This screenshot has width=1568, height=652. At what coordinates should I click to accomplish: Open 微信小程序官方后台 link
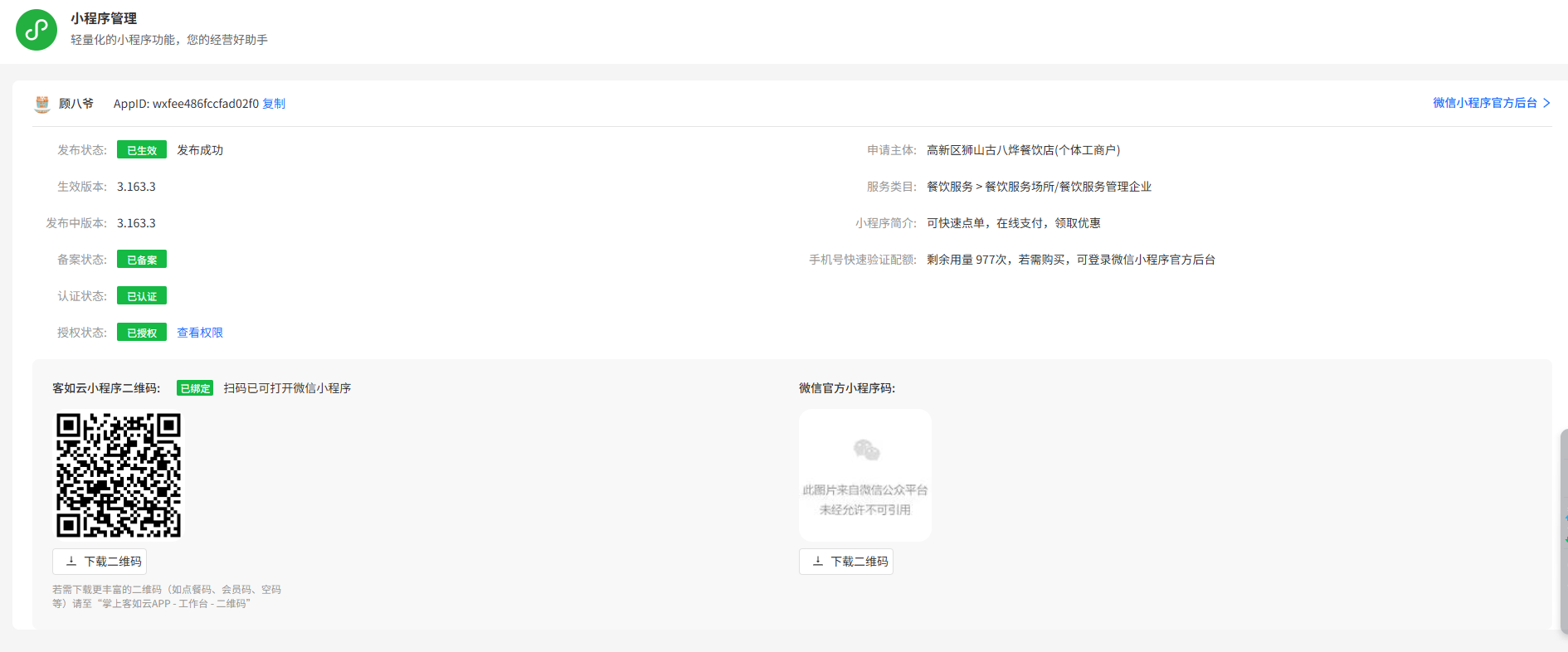pos(1485,103)
